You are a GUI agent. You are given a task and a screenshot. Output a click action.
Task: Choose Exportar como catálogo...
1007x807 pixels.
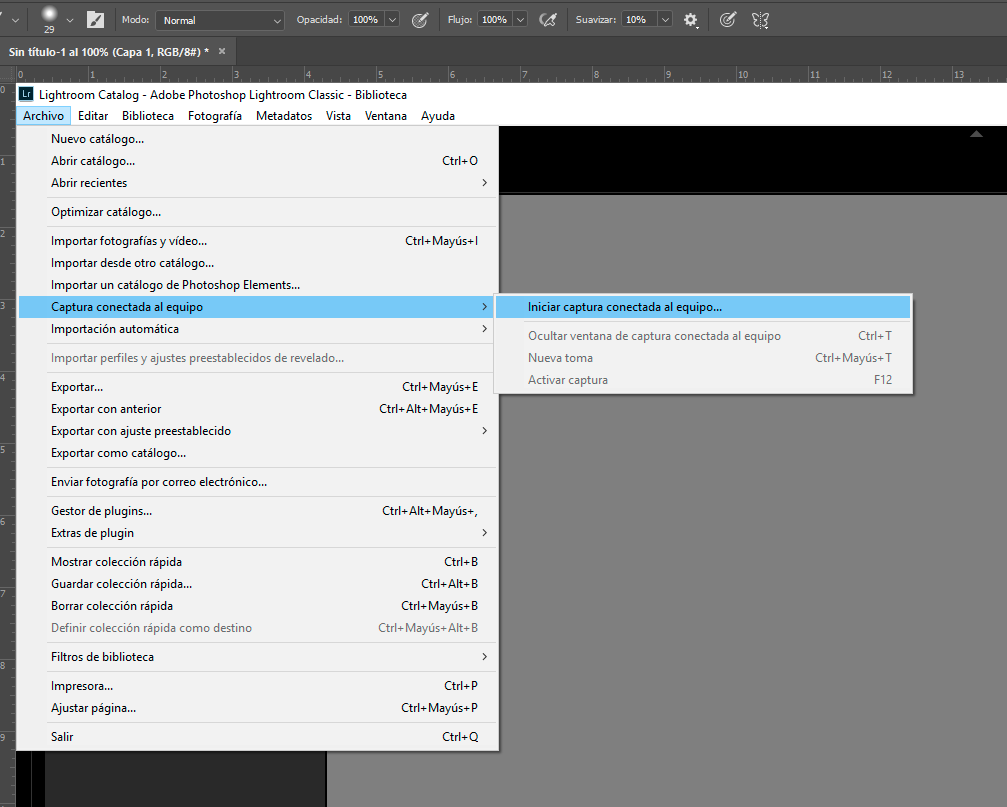click(x=258, y=453)
